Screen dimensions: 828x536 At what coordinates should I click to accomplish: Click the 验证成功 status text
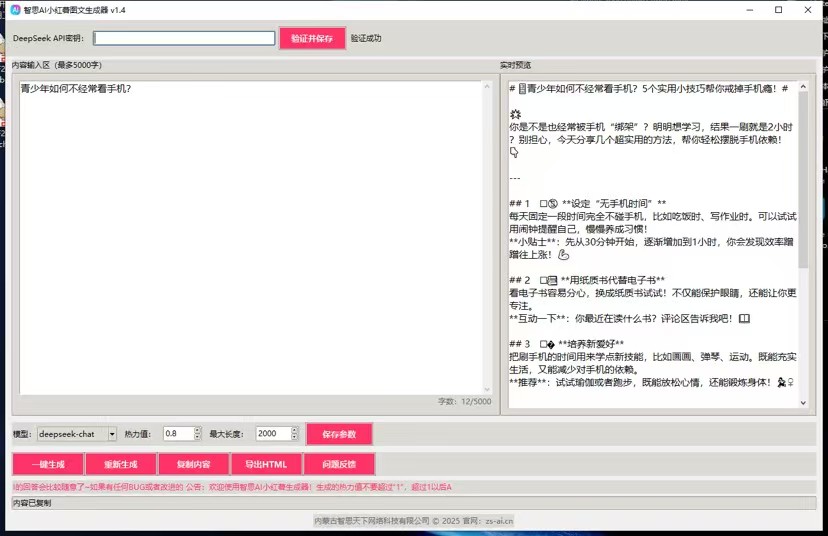tap(366, 39)
